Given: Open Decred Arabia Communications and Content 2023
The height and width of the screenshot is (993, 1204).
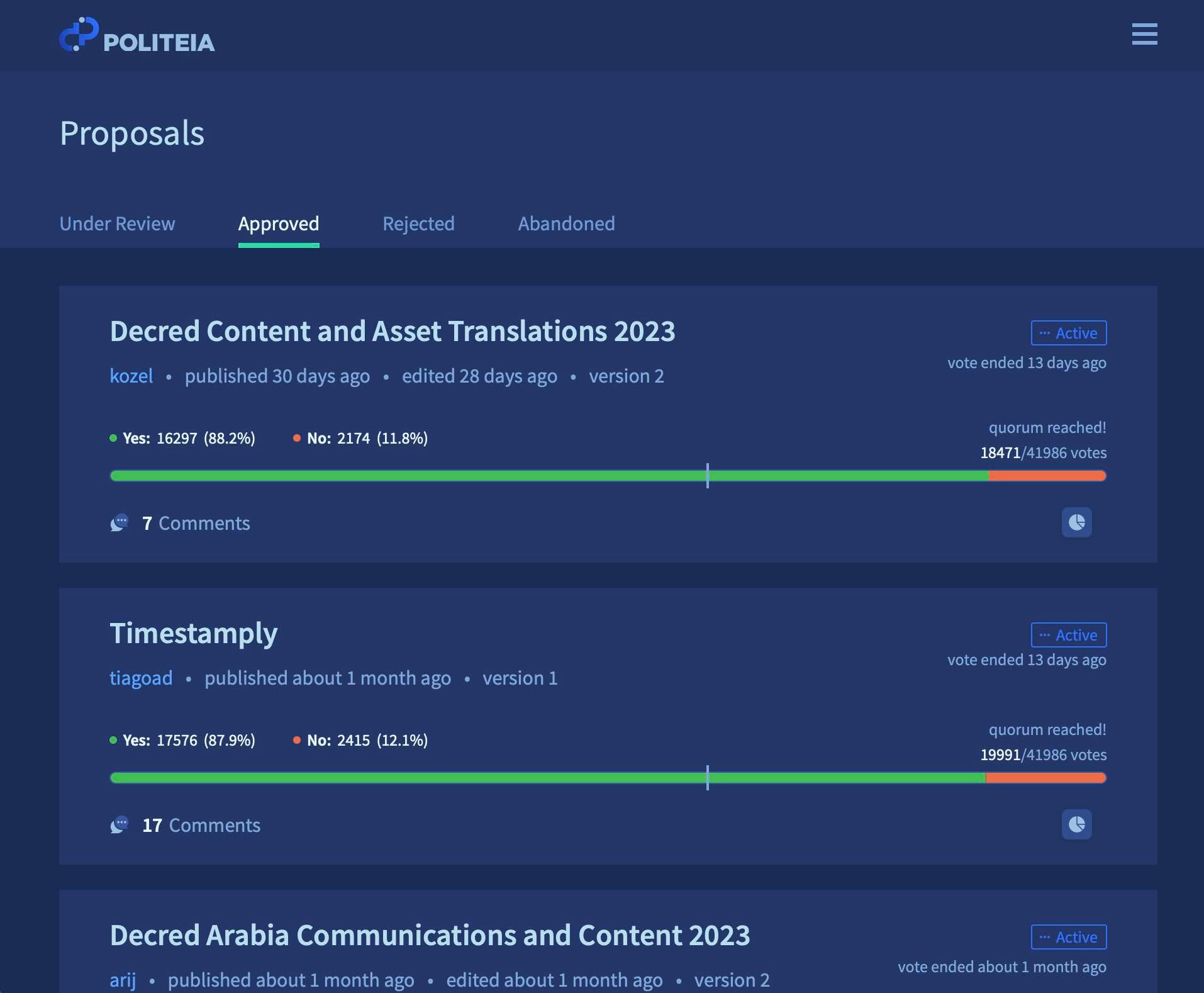Looking at the screenshot, I should pos(430,935).
